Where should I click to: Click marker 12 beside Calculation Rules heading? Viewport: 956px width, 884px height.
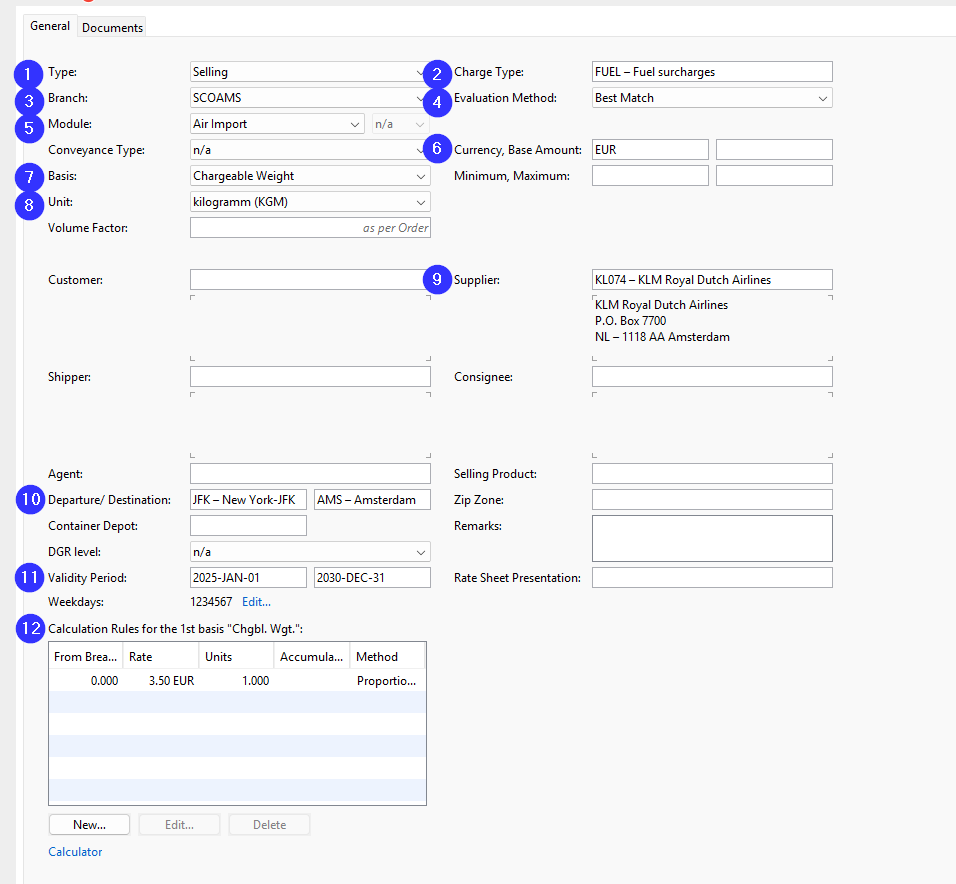[29, 628]
